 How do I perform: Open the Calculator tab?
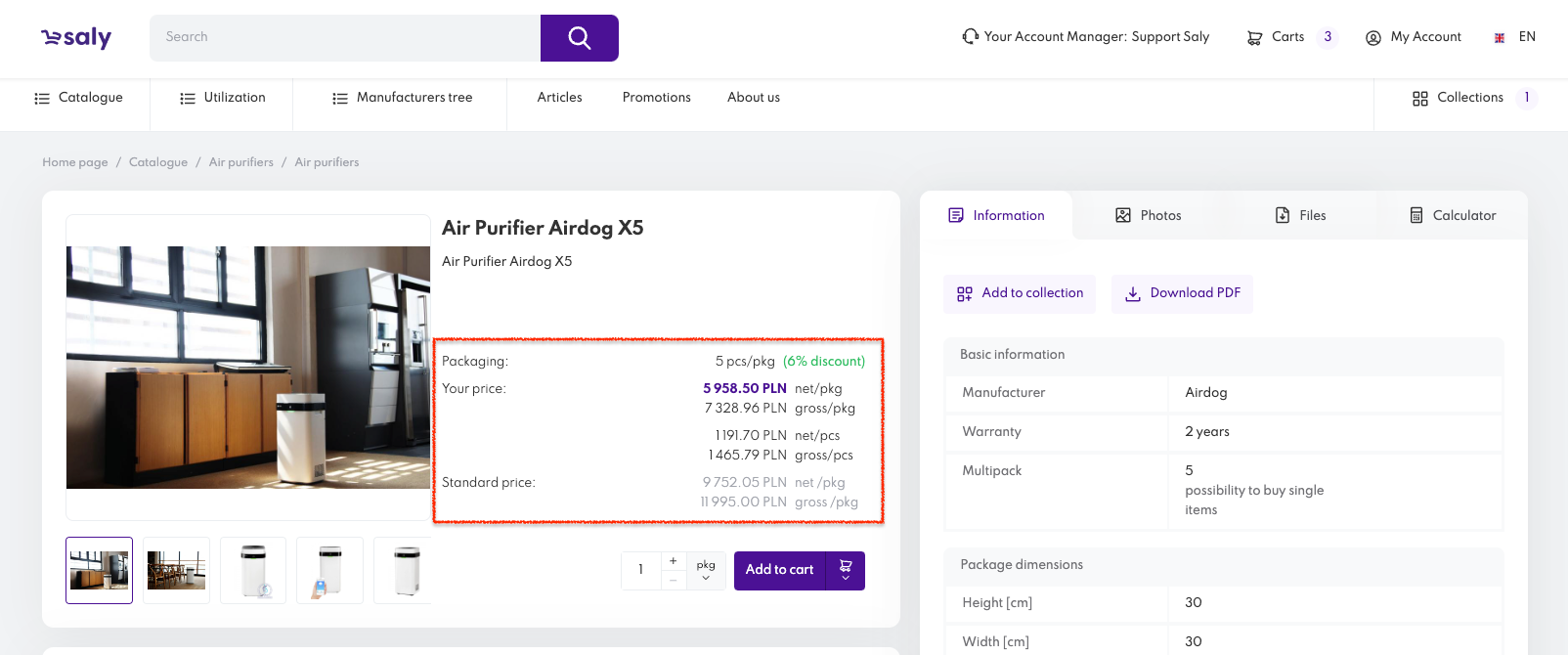point(1452,215)
